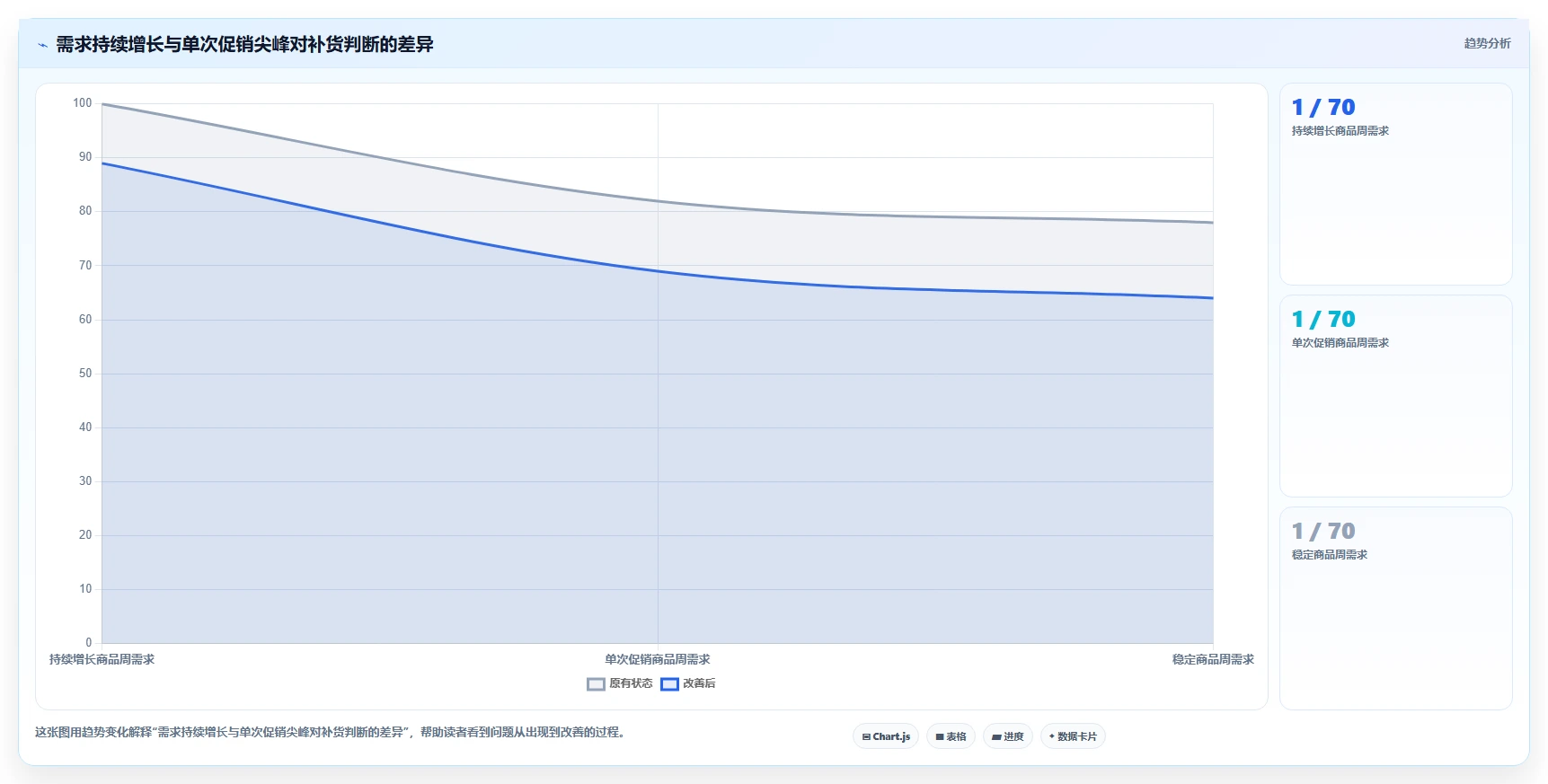The height and width of the screenshot is (784, 1548).
Task: Click the 改善后 legend label
Action: click(x=699, y=683)
